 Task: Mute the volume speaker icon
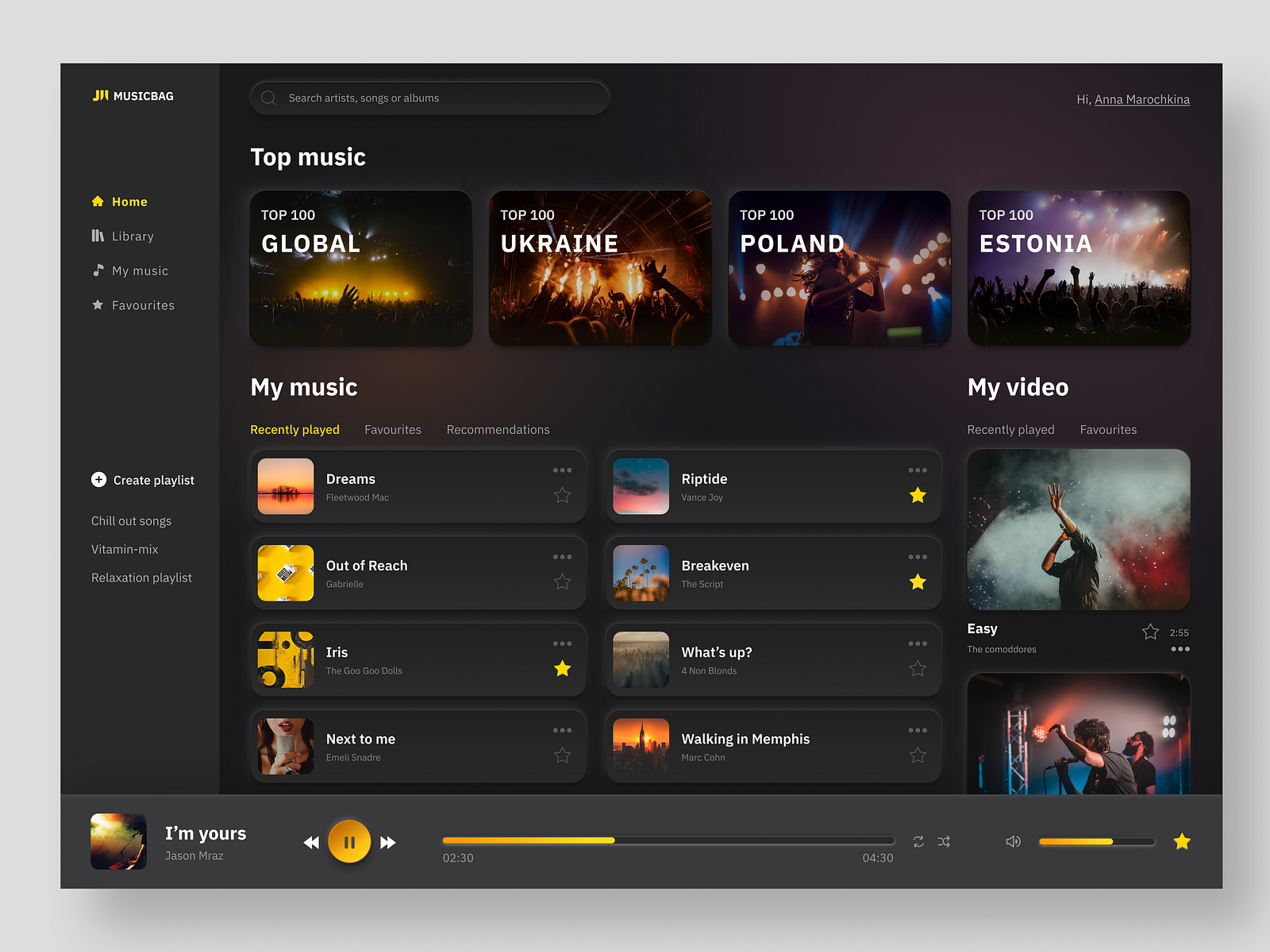point(1013,841)
